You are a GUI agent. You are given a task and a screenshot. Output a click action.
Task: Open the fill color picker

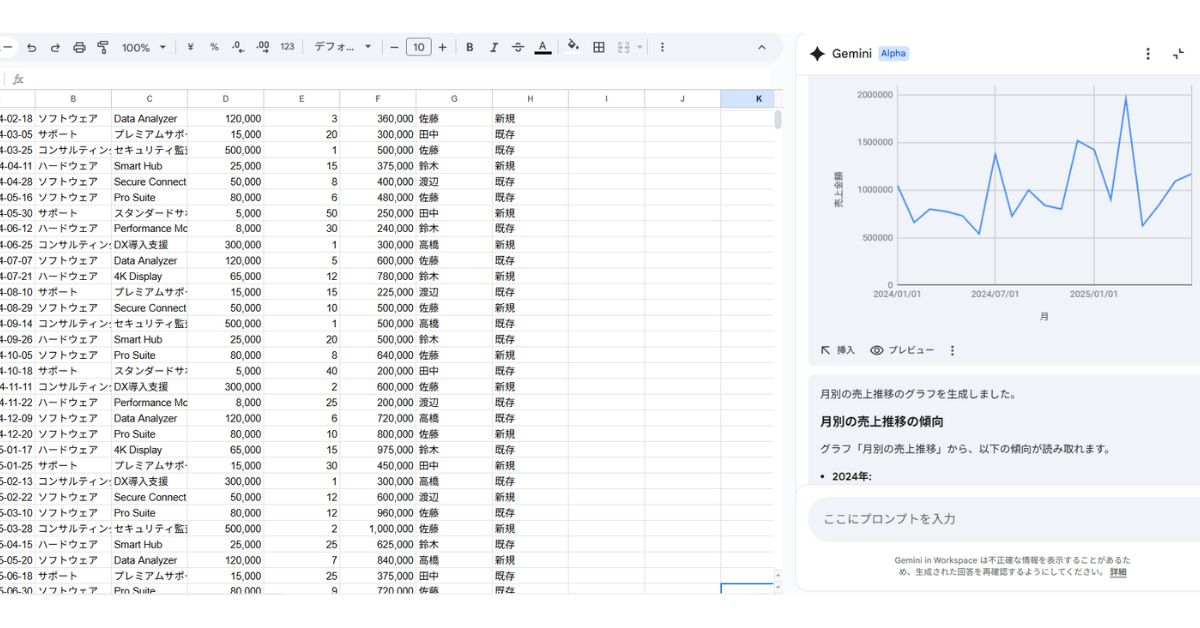pos(573,47)
